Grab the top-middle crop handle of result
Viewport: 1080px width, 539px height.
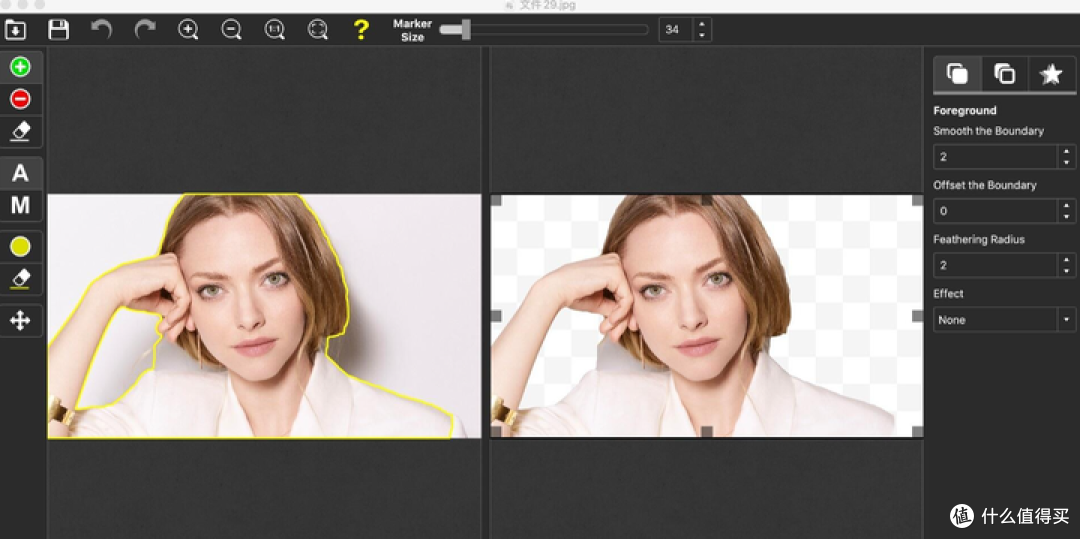[x=707, y=200]
